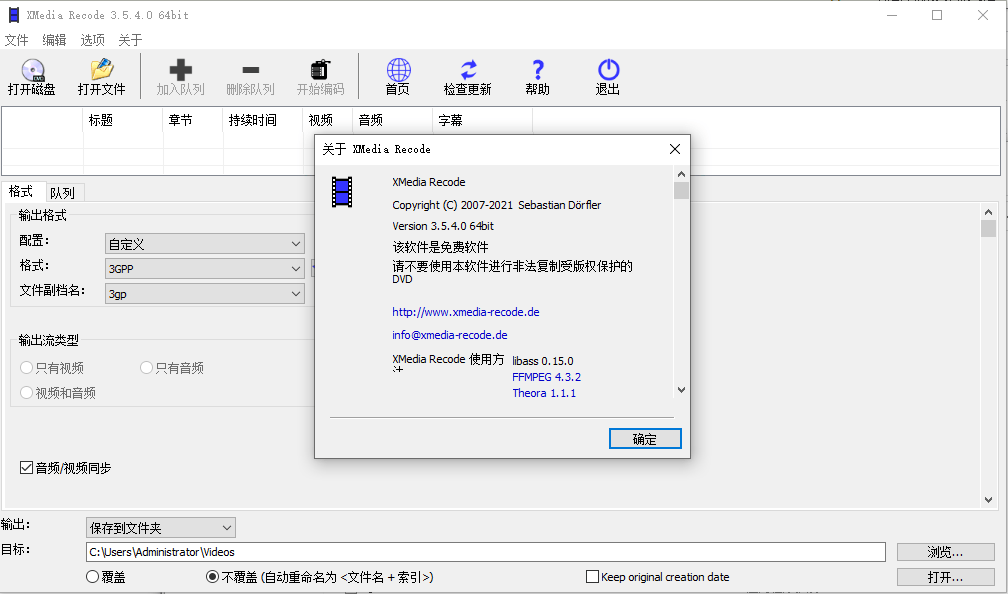Screen dimensions: 1008x594
Task: Click the destination path input field
Action: coord(484,551)
